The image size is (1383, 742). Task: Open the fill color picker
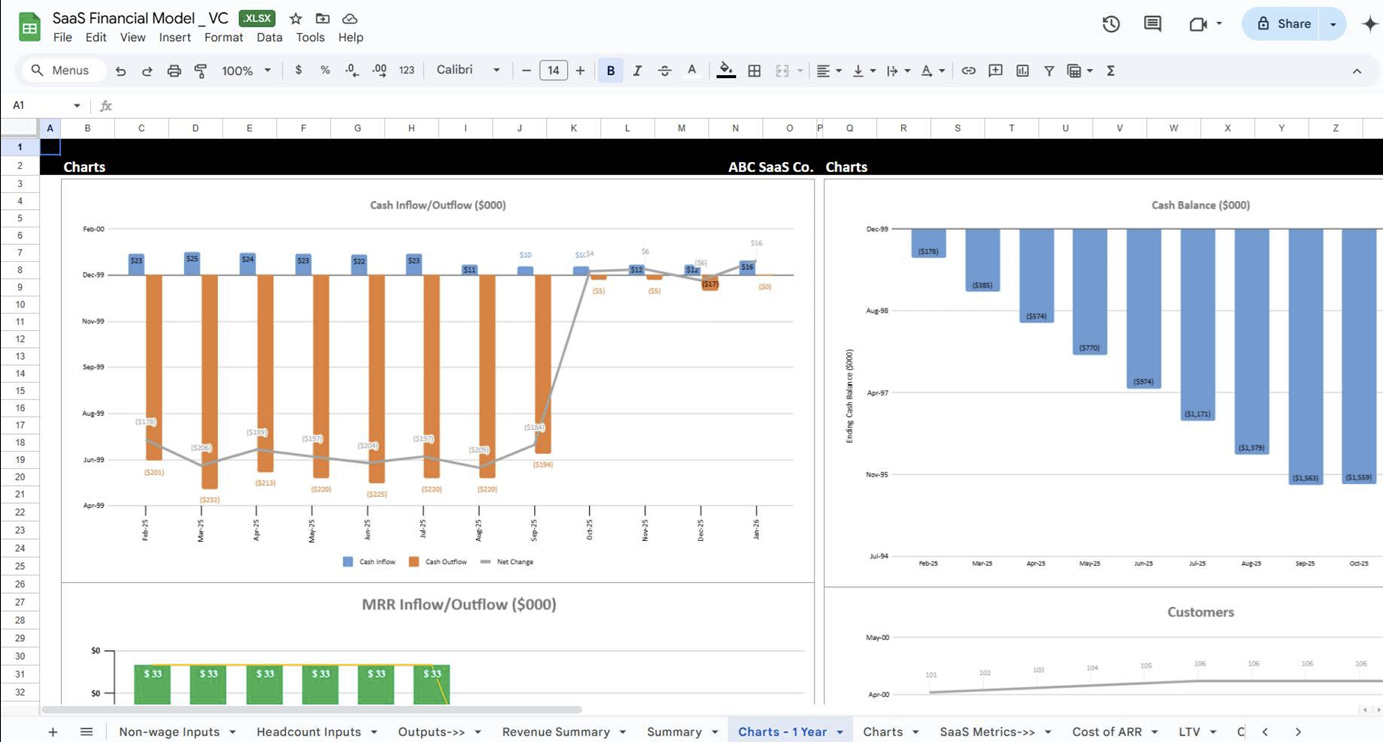(725, 70)
